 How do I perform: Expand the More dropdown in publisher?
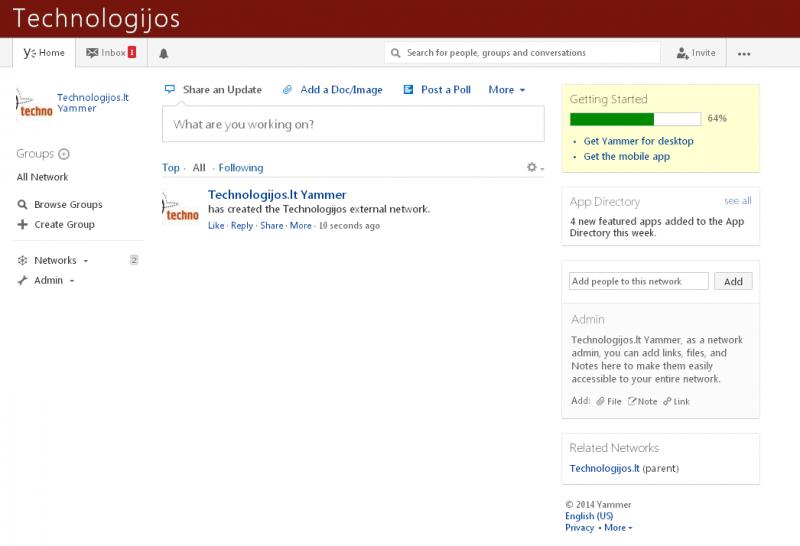[507, 89]
